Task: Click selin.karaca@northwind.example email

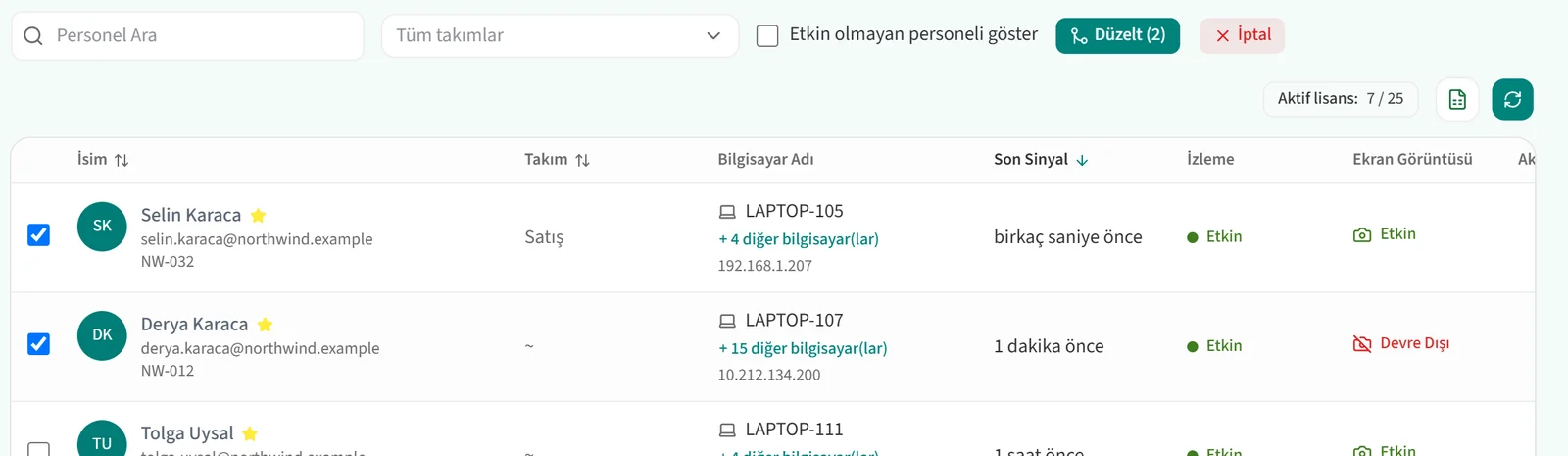Action: pyautogui.click(x=257, y=239)
